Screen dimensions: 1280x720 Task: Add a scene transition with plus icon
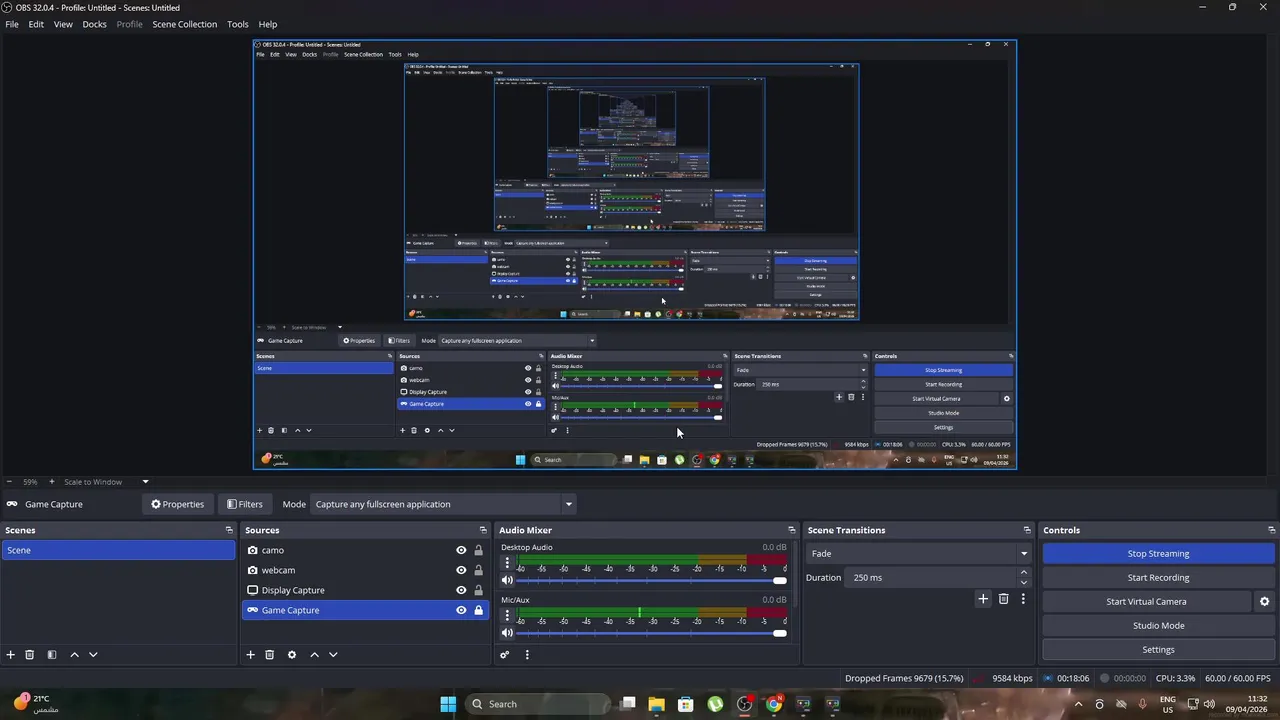point(983,599)
